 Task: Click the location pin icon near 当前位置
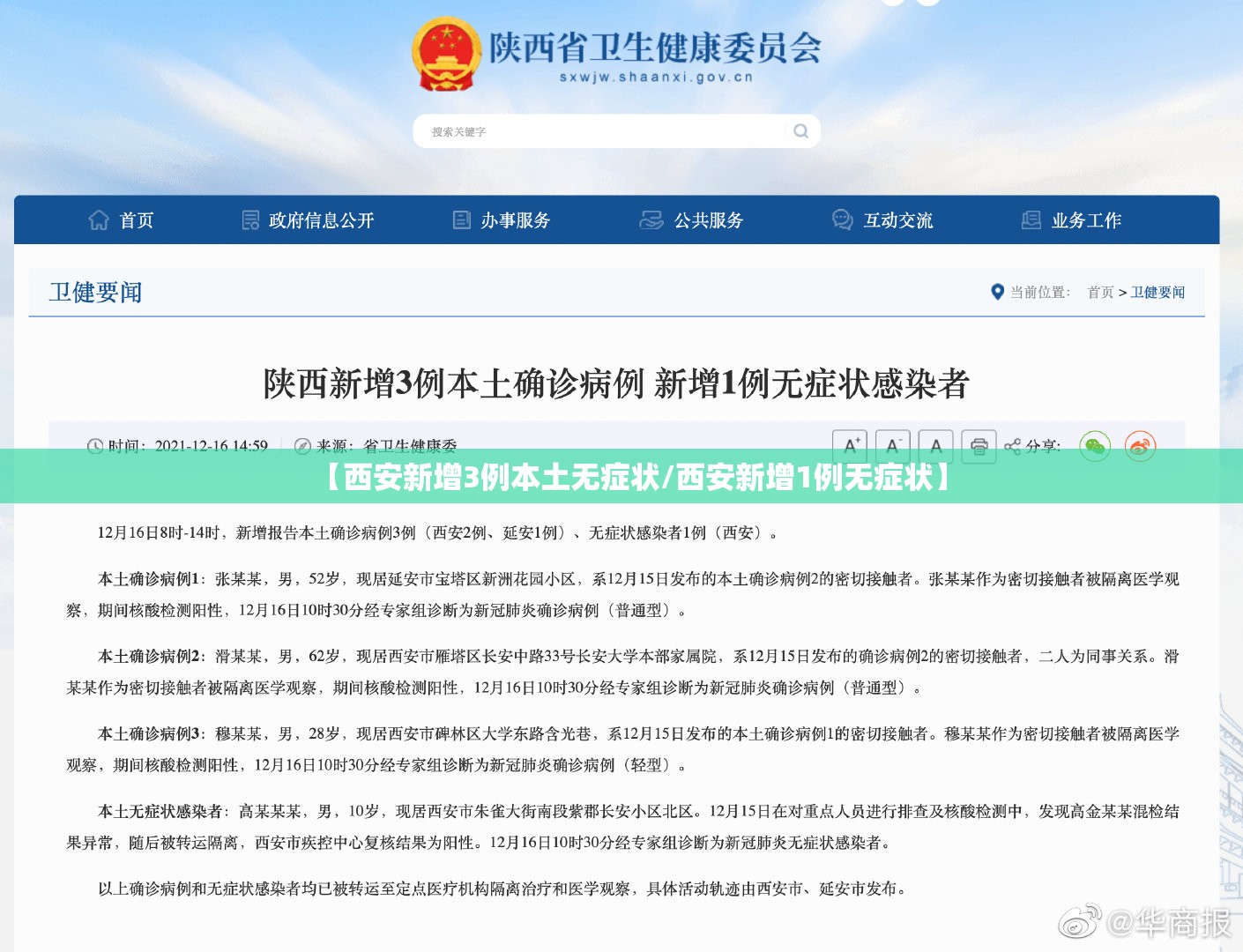click(997, 292)
